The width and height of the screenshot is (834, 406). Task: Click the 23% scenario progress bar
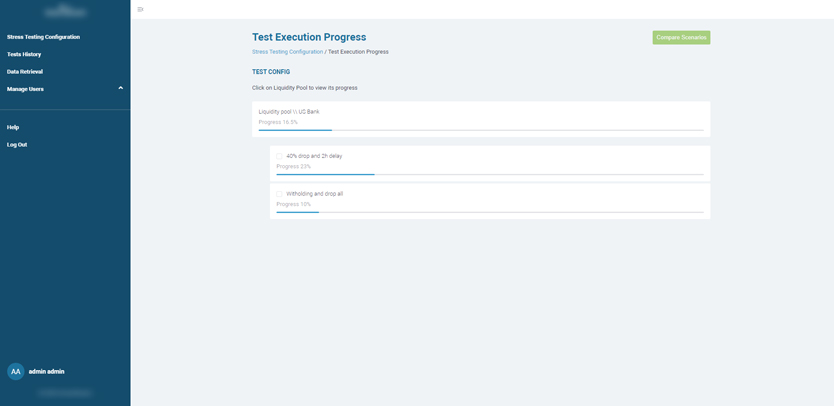tap(489, 174)
